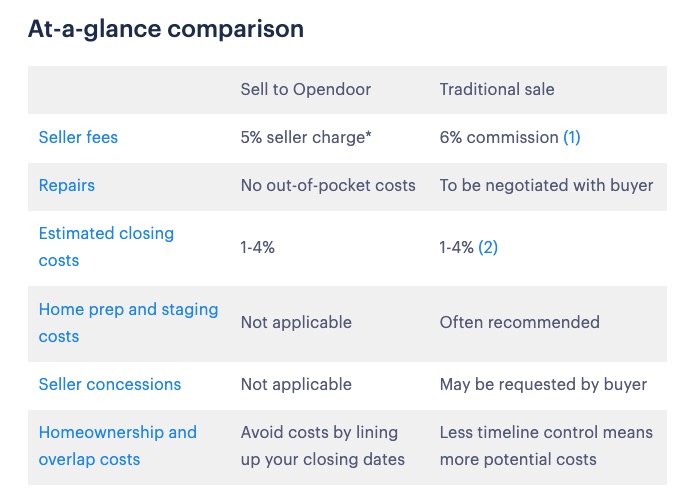
Task: Click Avoid costs by lining up cell
Action: click(x=323, y=445)
